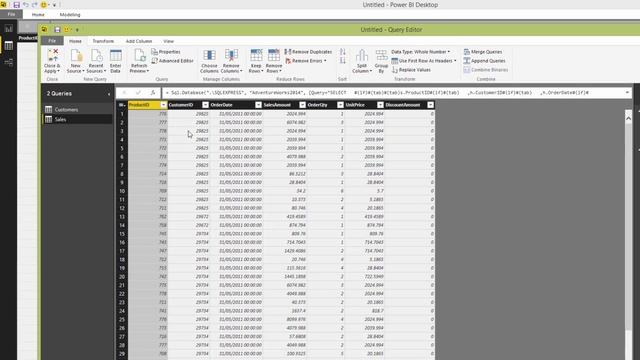Click the table select-all corner icon
This screenshot has height=360, width=640.
[x=122, y=105]
